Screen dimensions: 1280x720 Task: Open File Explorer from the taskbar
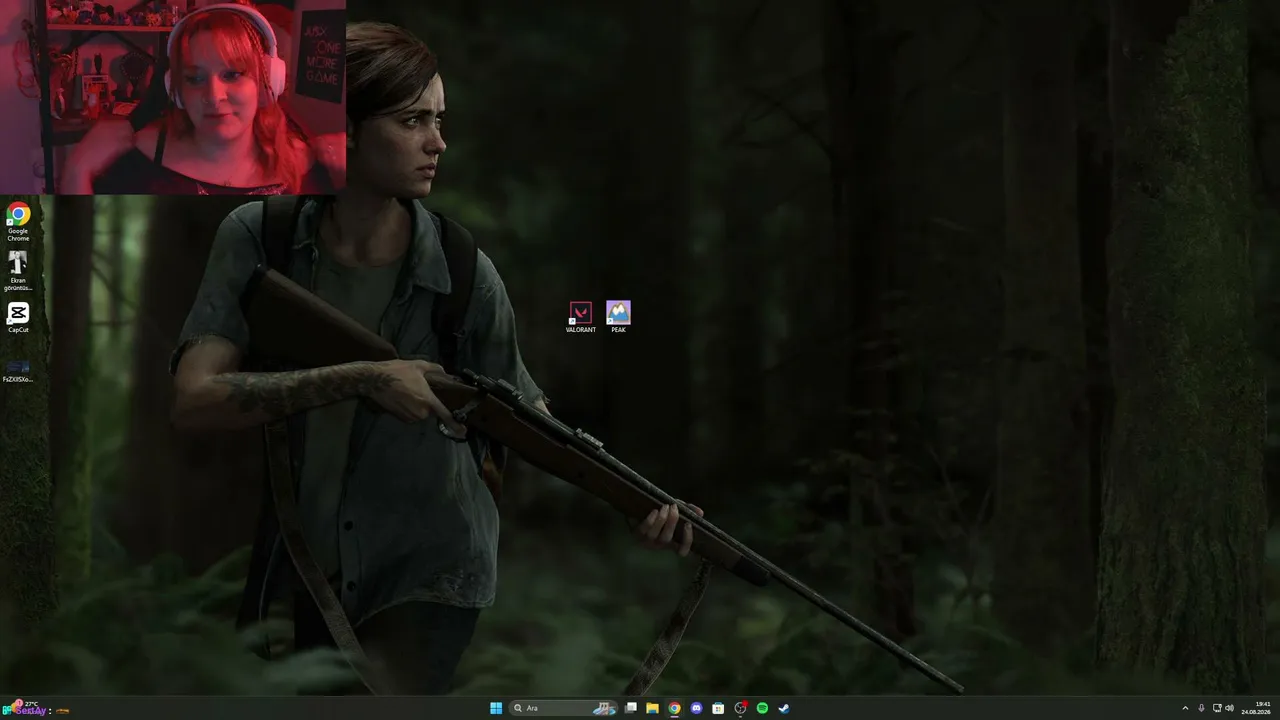(x=652, y=708)
